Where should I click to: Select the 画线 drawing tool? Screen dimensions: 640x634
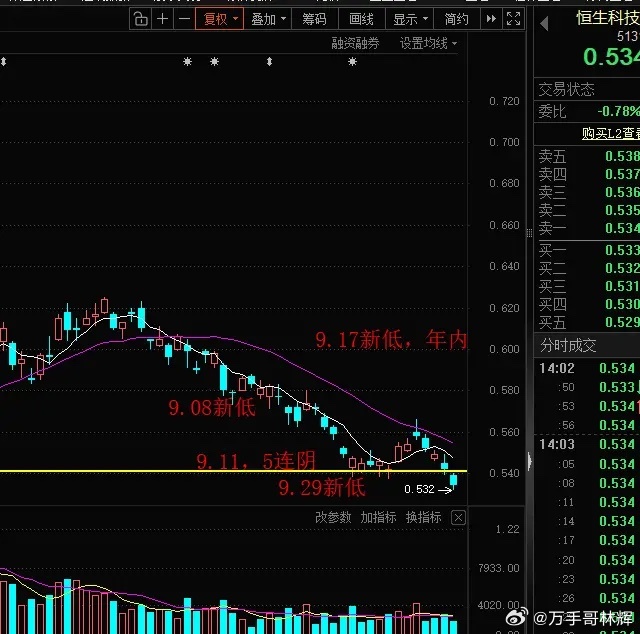click(x=361, y=19)
